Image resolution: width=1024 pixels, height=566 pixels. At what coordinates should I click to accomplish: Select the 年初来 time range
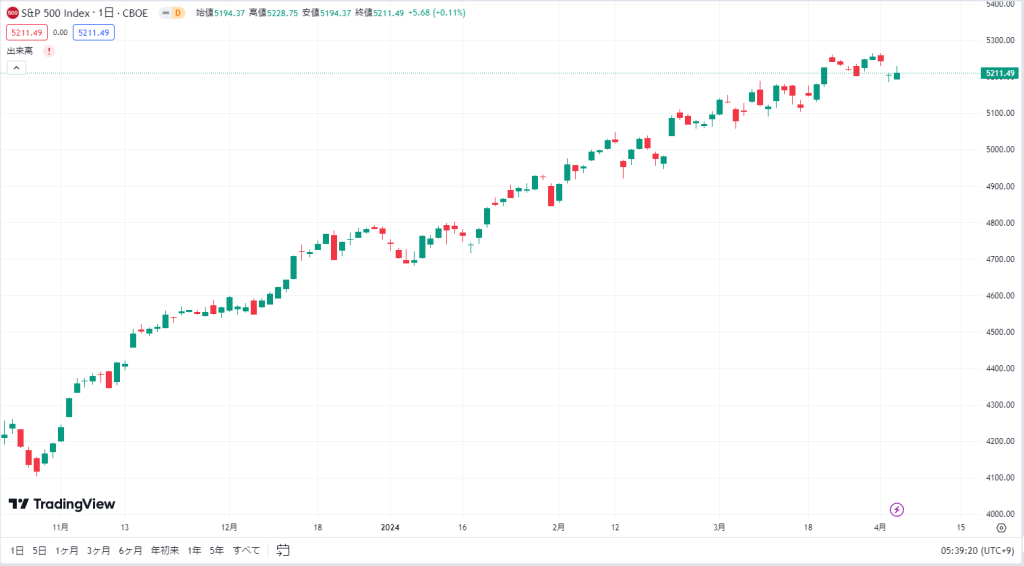[x=165, y=550]
